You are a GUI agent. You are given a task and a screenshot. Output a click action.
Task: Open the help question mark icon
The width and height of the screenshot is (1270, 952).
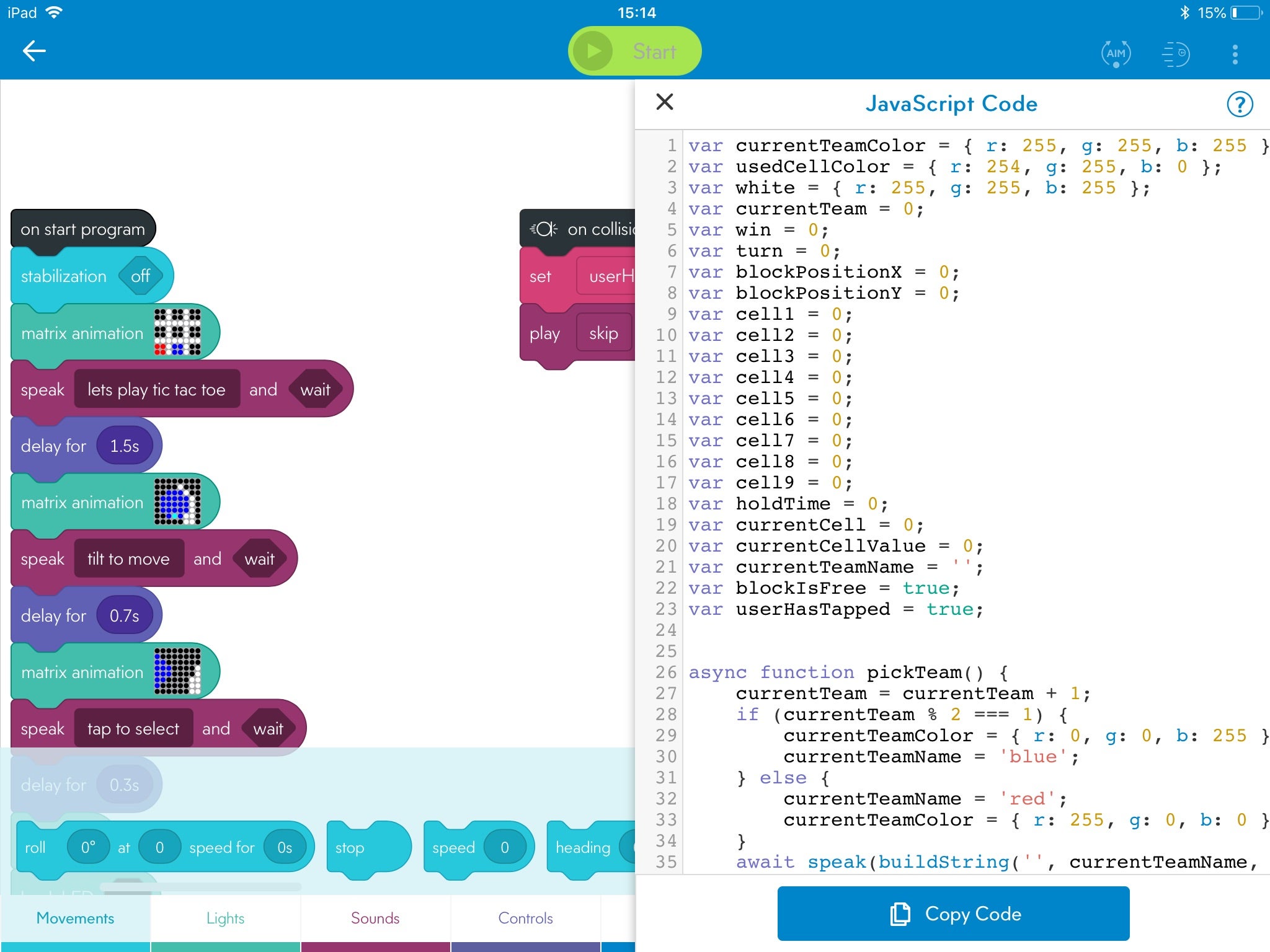(x=1240, y=104)
